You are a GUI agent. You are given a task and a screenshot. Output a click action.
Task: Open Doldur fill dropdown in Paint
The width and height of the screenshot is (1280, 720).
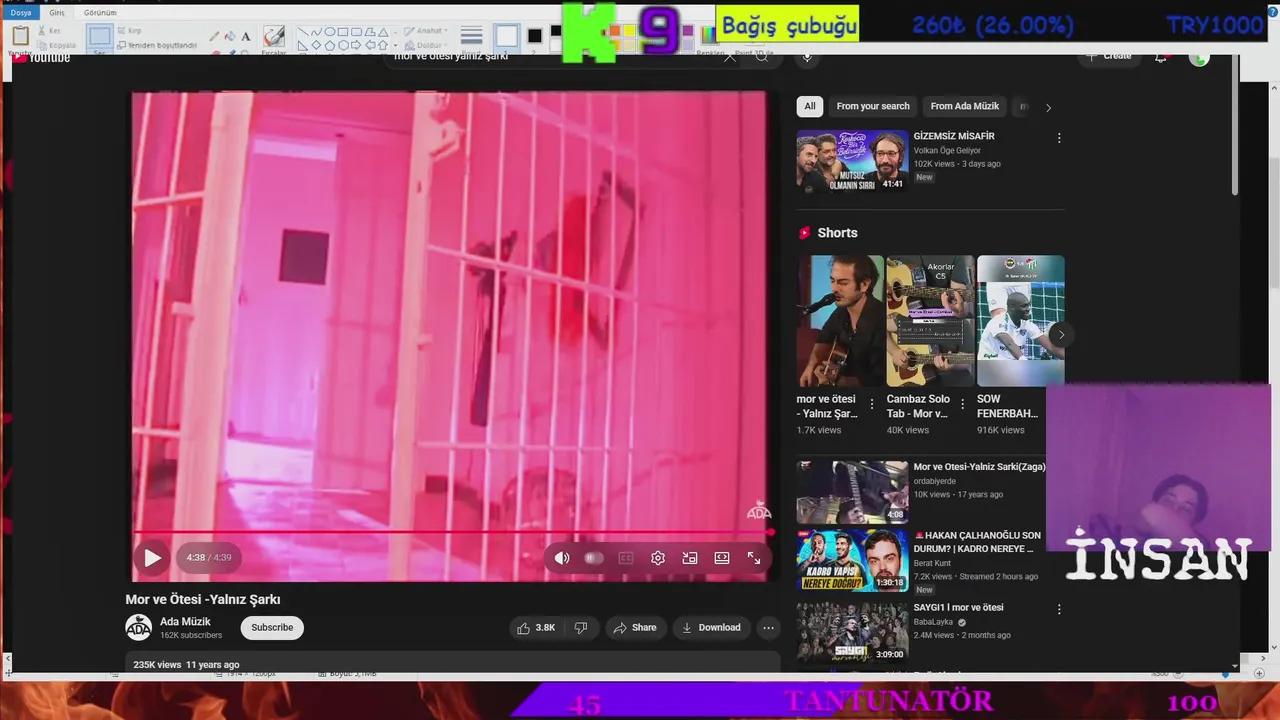(x=426, y=45)
